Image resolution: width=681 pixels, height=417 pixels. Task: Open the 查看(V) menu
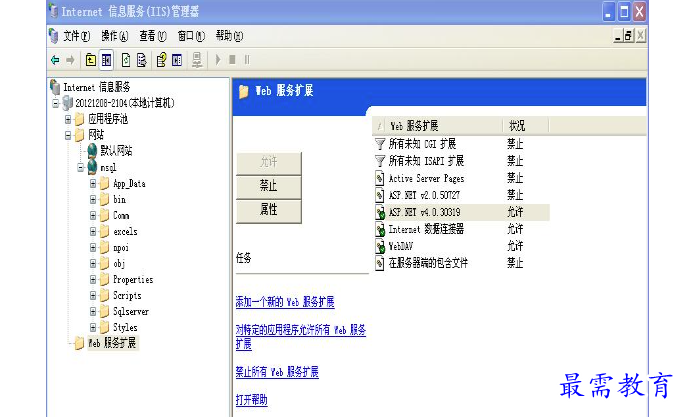click(x=153, y=36)
